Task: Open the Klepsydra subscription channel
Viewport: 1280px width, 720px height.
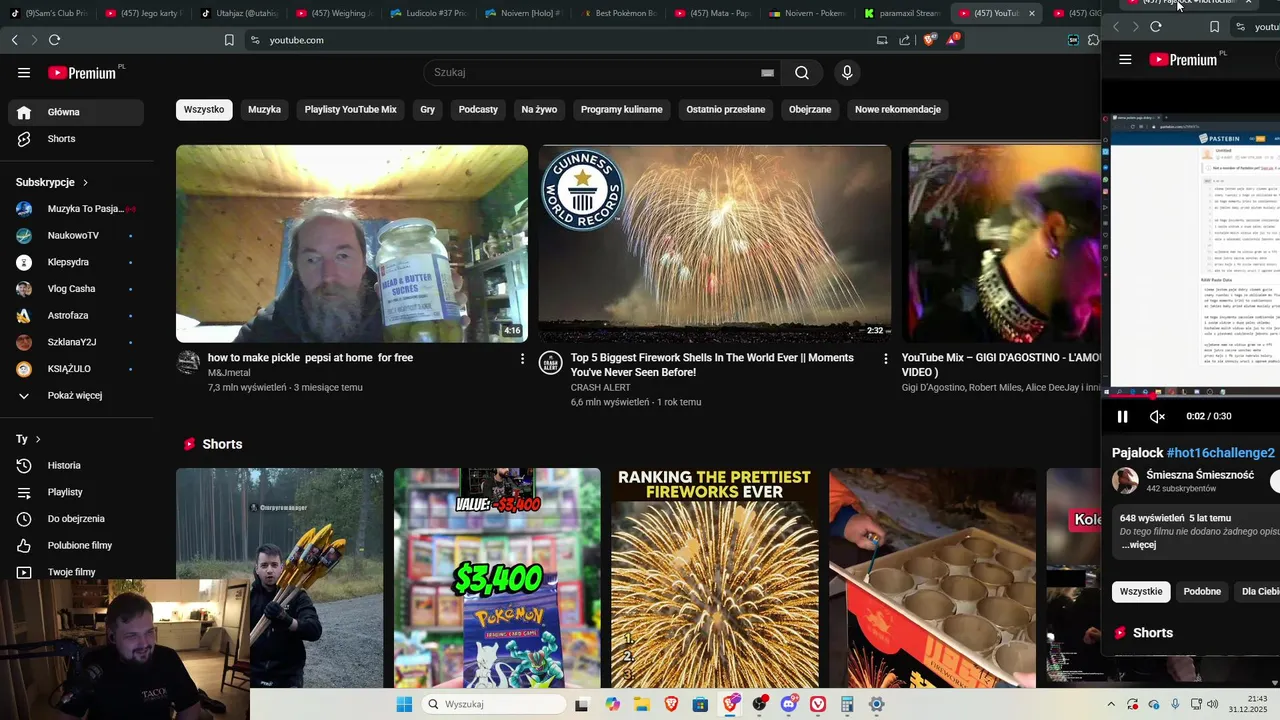Action: (x=76, y=262)
